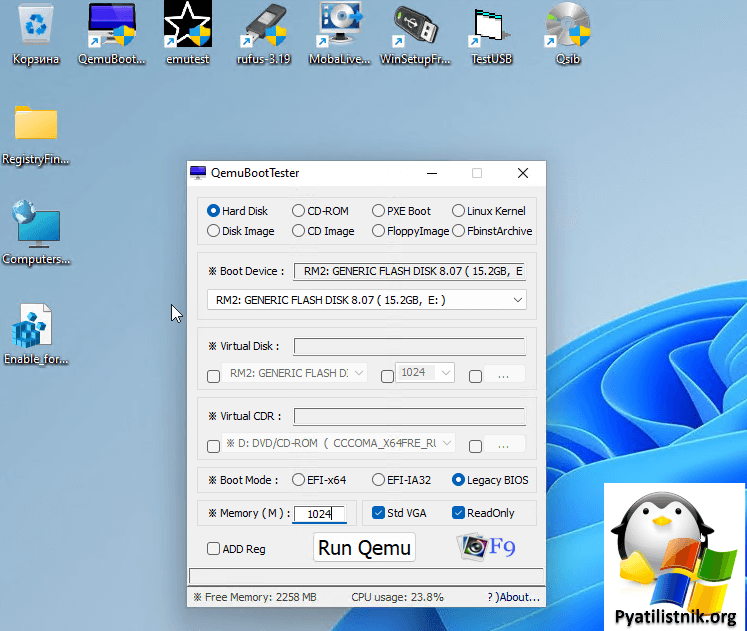Click the Virtual Disk browse (...) button

click(x=504, y=375)
